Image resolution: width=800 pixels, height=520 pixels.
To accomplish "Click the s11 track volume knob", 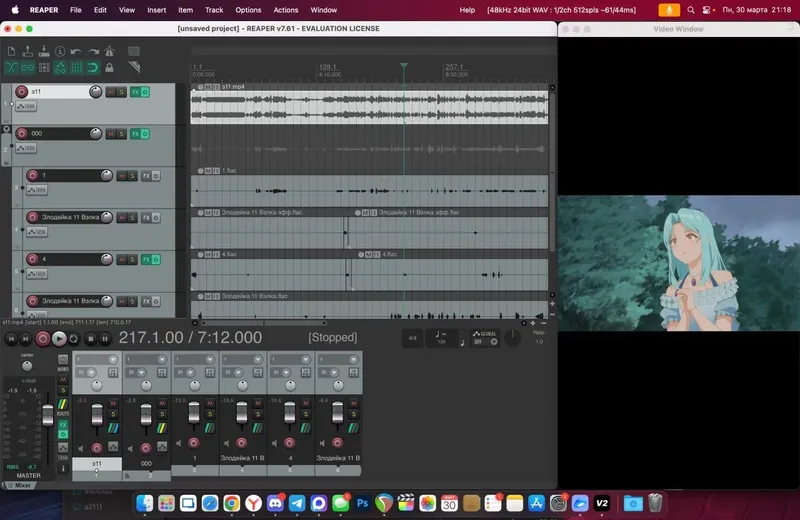I will click(95, 92).
